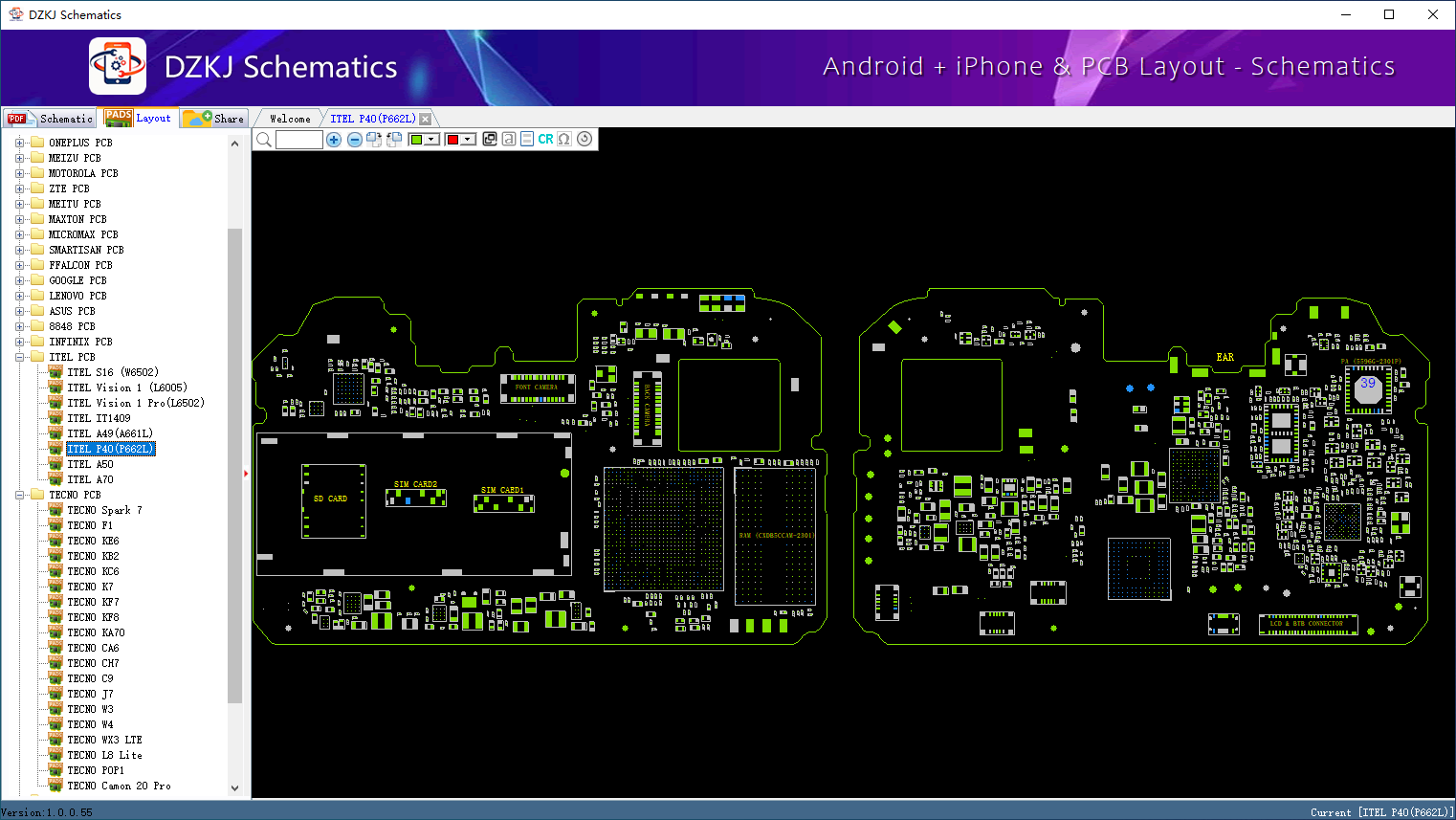Click the DZKJ Schematics logo icon
Viewport: 1456px width, 820px height.
pos(118,66)
